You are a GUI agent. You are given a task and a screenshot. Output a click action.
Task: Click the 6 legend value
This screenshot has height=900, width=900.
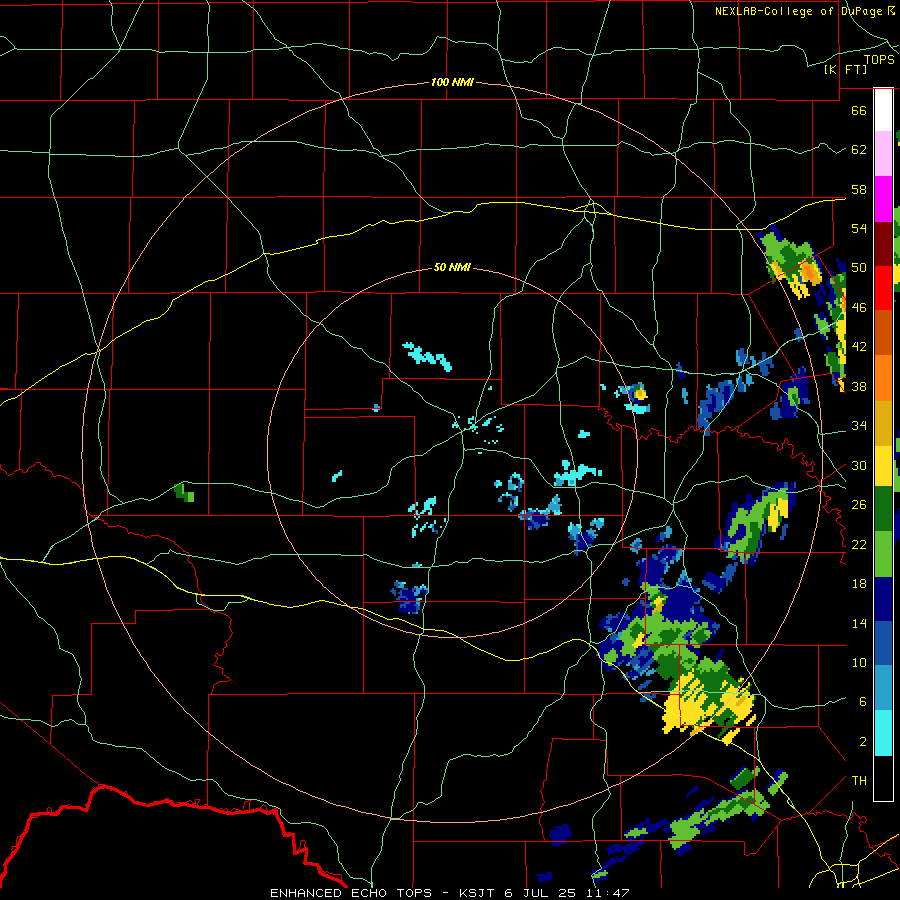(x=862, y=702)
